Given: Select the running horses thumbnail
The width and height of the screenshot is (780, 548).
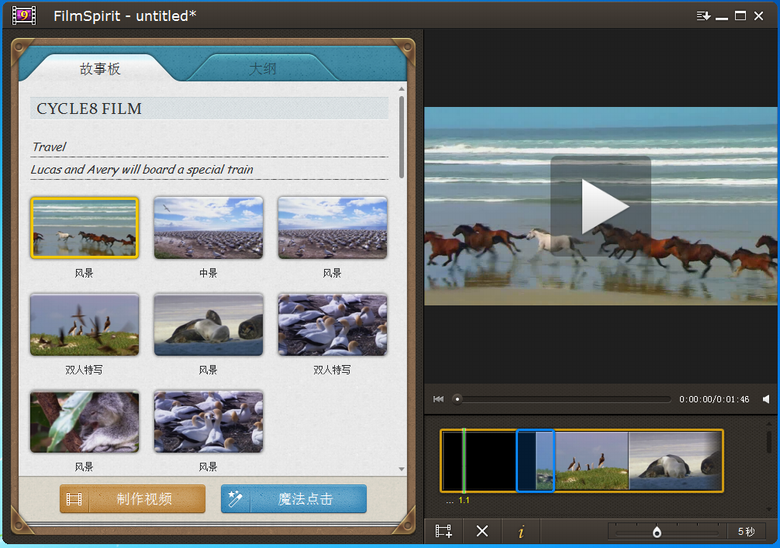Looking at the screenshot, I should pyautogui.click(x=84, y=228).
